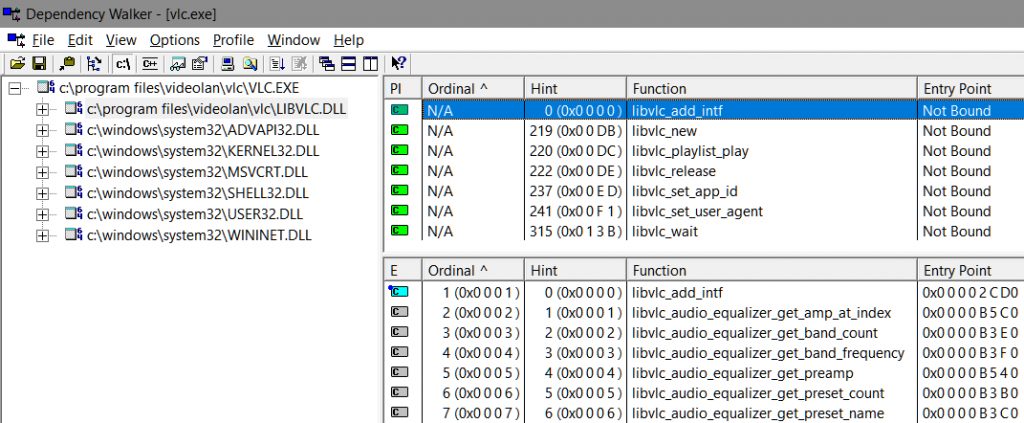
Task: Open the Help menu
Action: [349, 40]
